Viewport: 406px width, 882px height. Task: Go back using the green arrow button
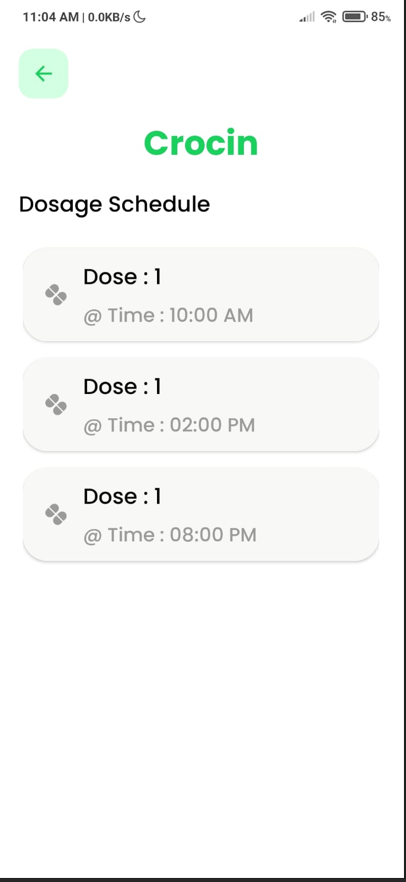pyautogui.click(x=43, y=74)
